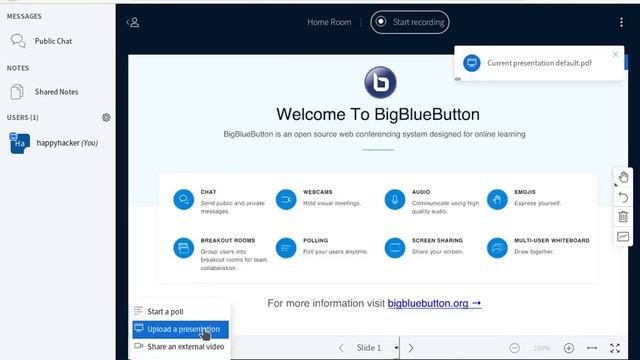Select the pan hand tool
The image size is (640, 360).
(623, 177)
